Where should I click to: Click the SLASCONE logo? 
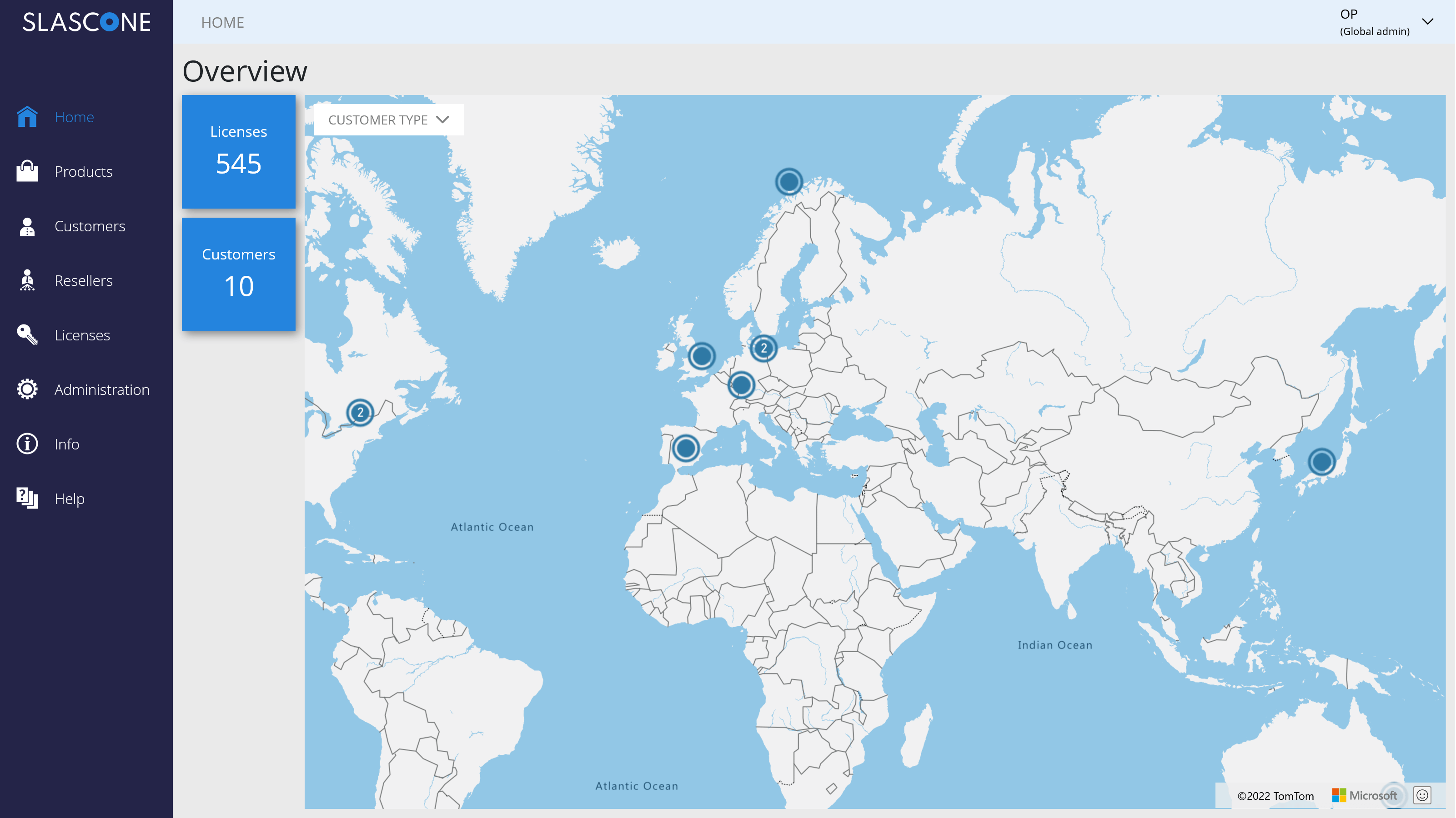(x=86, y=22)
